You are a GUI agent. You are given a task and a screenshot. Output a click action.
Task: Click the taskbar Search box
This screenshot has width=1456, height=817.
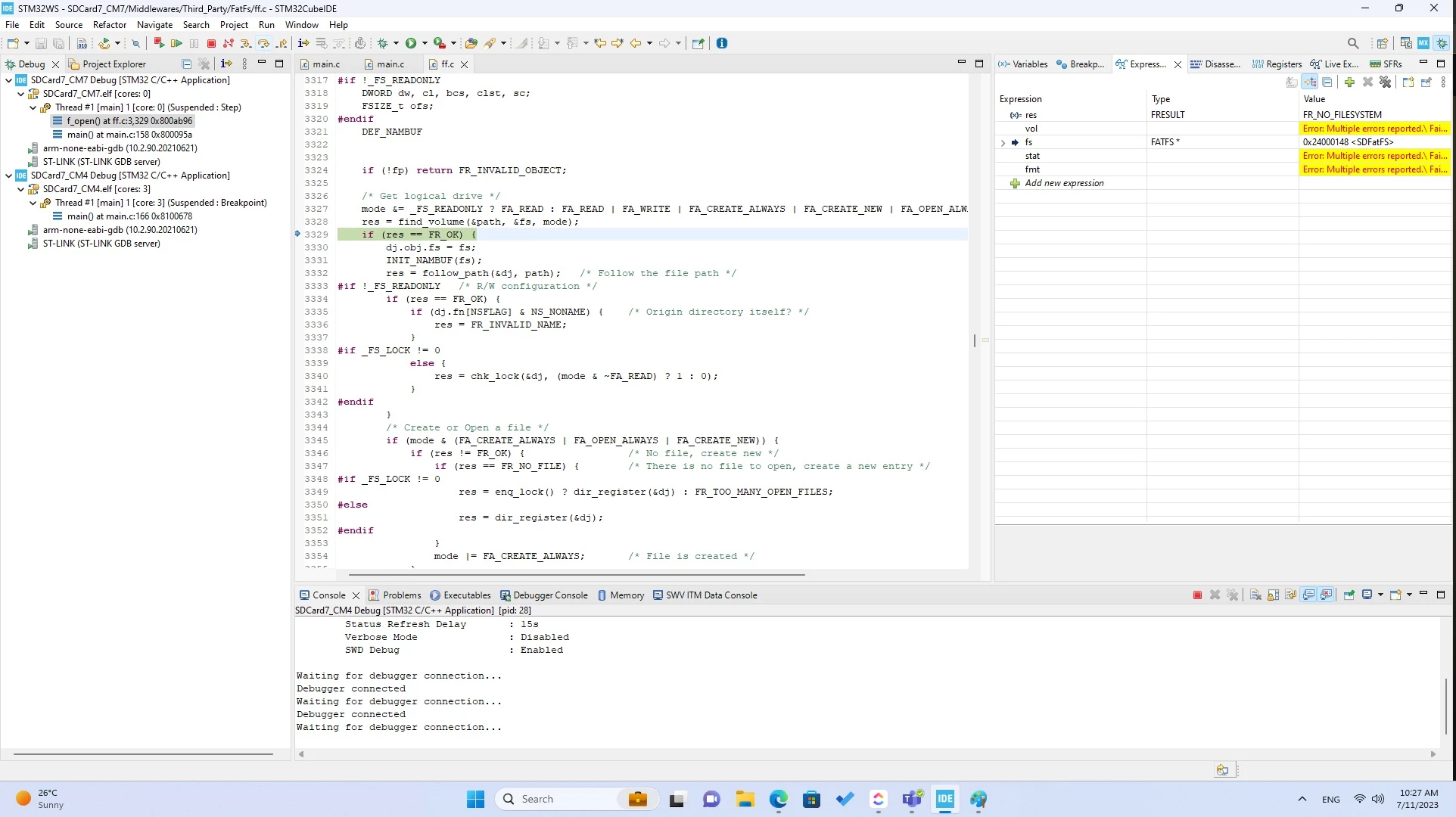577,799
